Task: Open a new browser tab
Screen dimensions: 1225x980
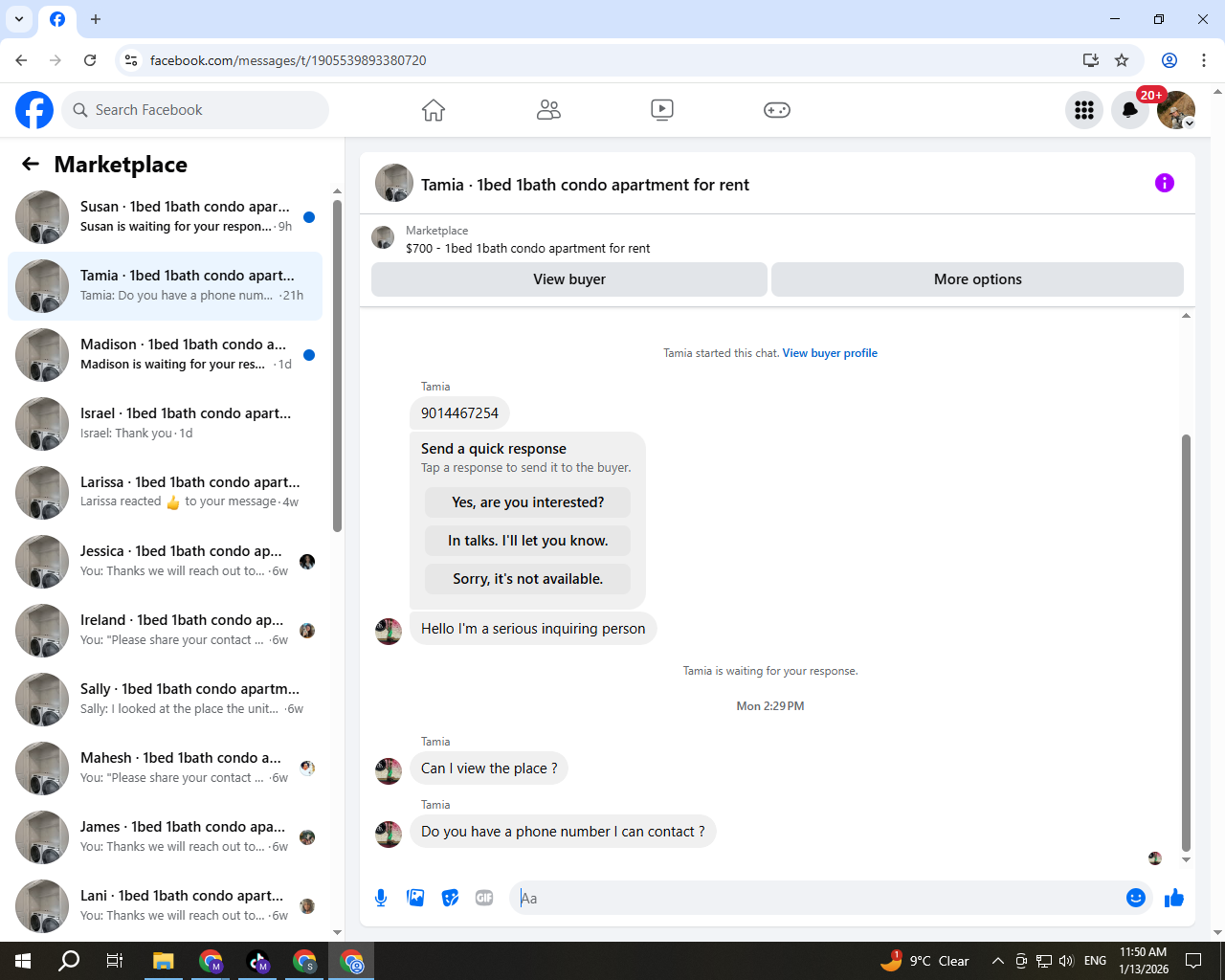Action: point(96,19)
